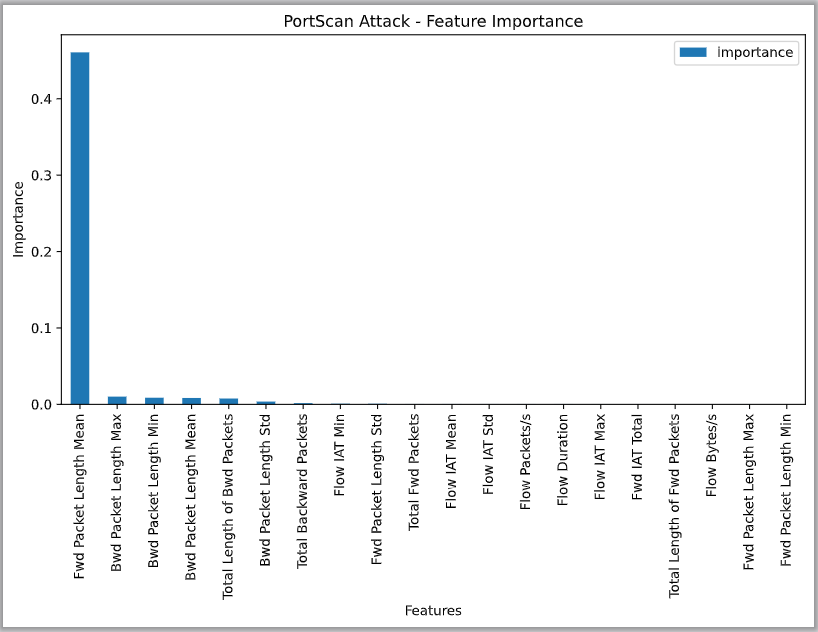
Task: Click the 0.2 y-axis tick label
Action: click(42, 252)
